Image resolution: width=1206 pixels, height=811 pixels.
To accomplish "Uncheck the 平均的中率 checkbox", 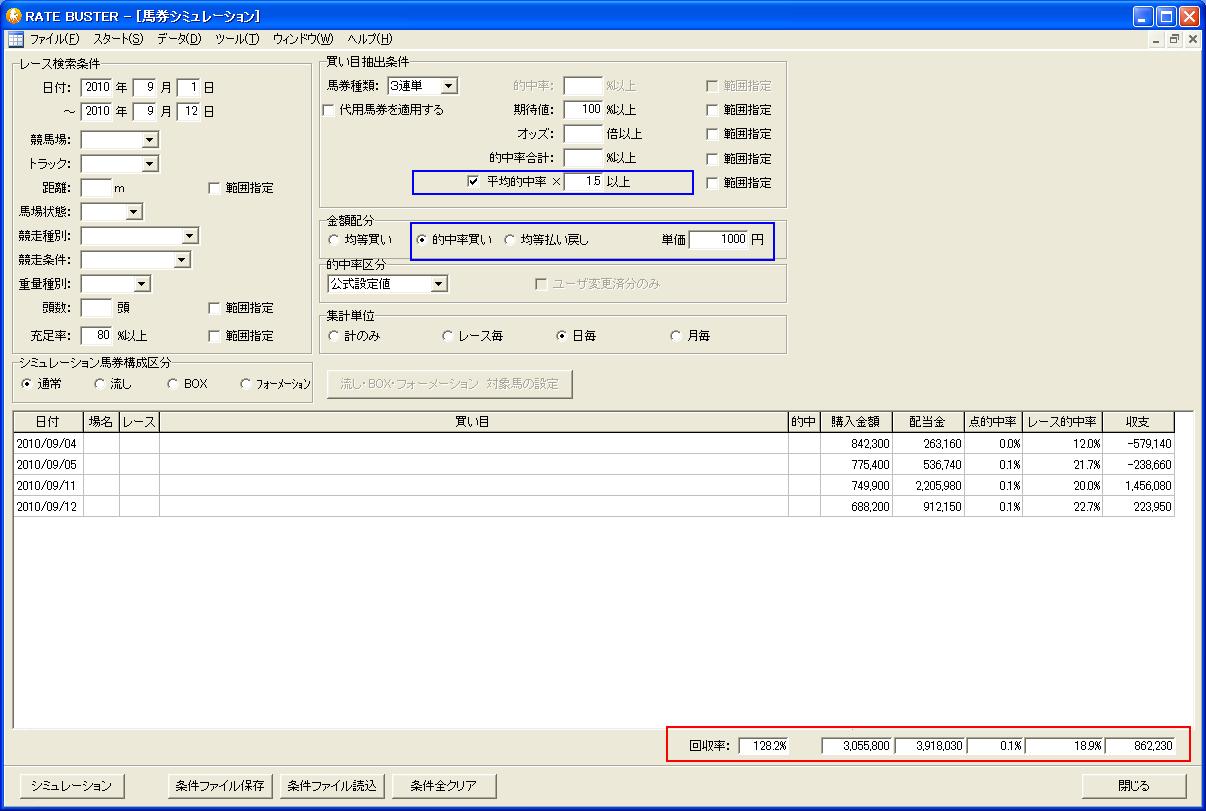I will click(x=474, y=182).
